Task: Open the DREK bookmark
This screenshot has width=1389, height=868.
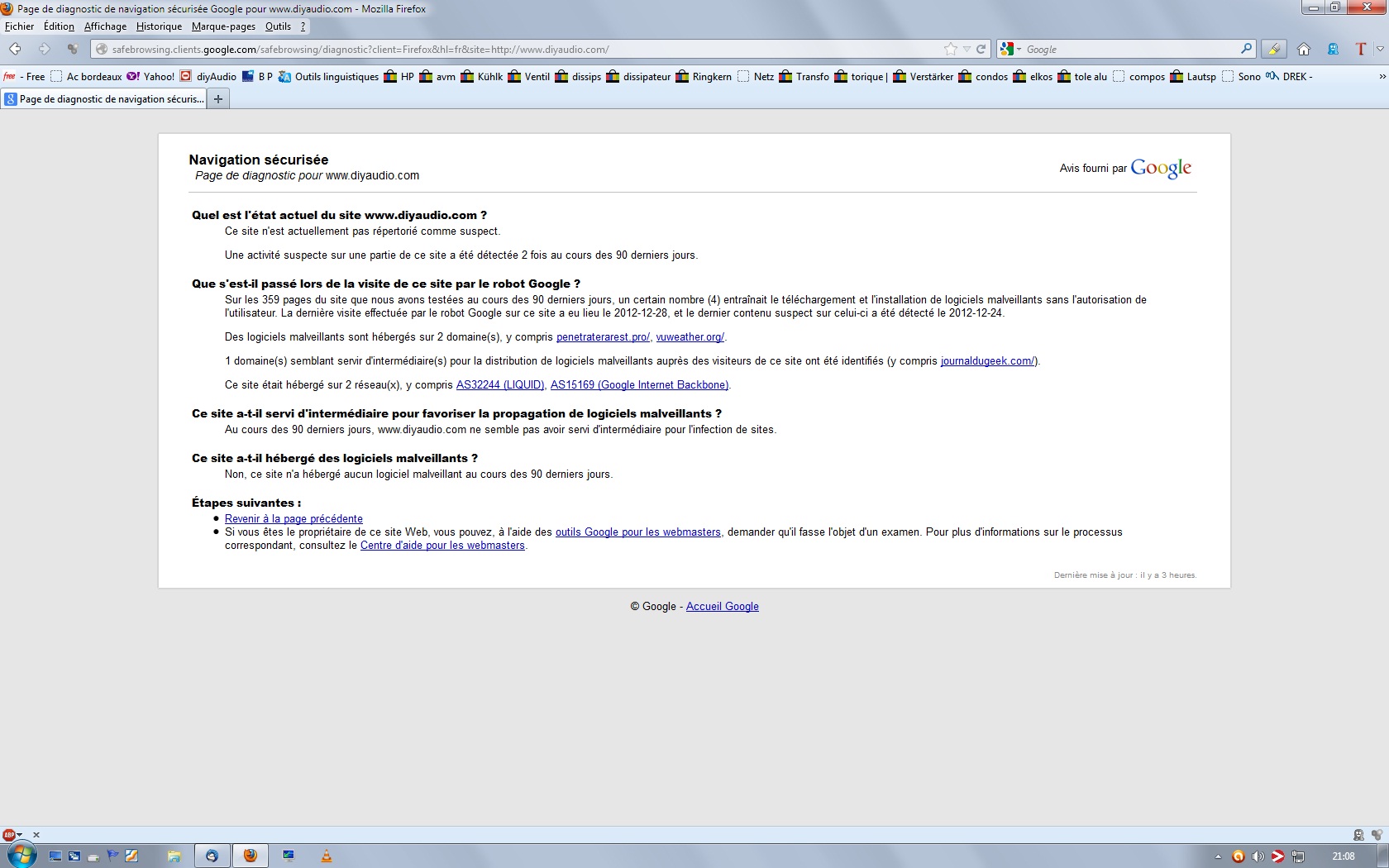Action: [x=1289, y=77]
